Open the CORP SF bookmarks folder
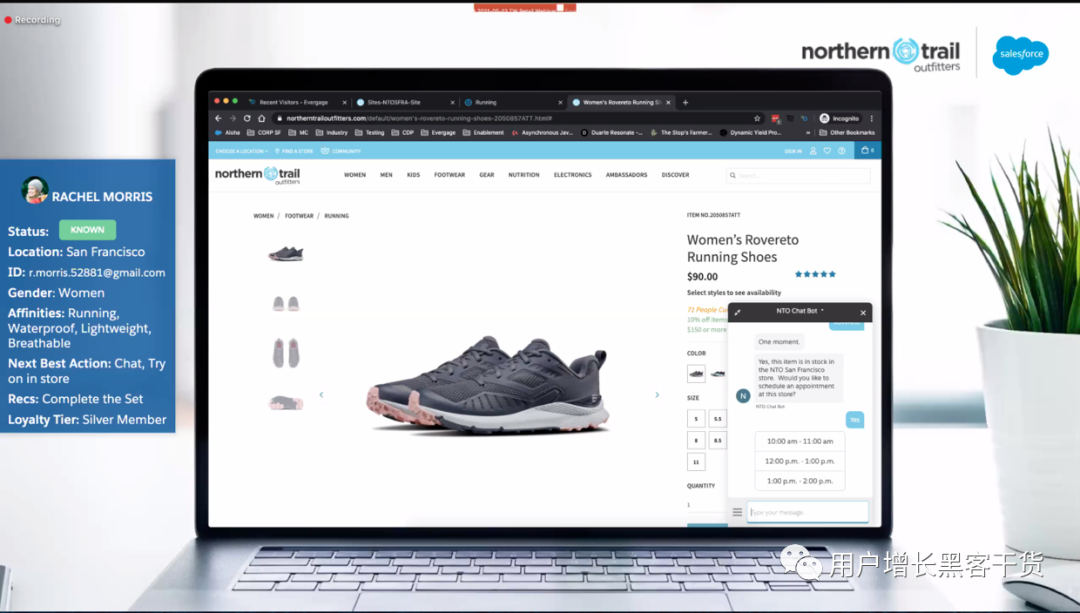 pyautogui.click(x=264, y=133)
